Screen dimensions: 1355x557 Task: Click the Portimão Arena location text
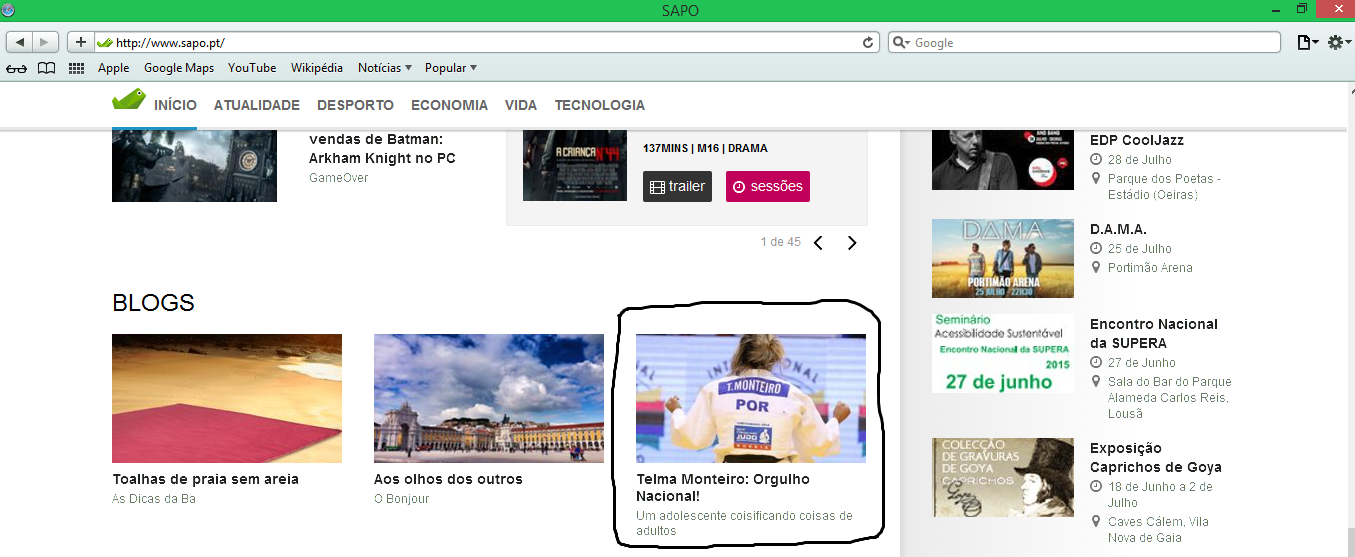point(1150,267)
